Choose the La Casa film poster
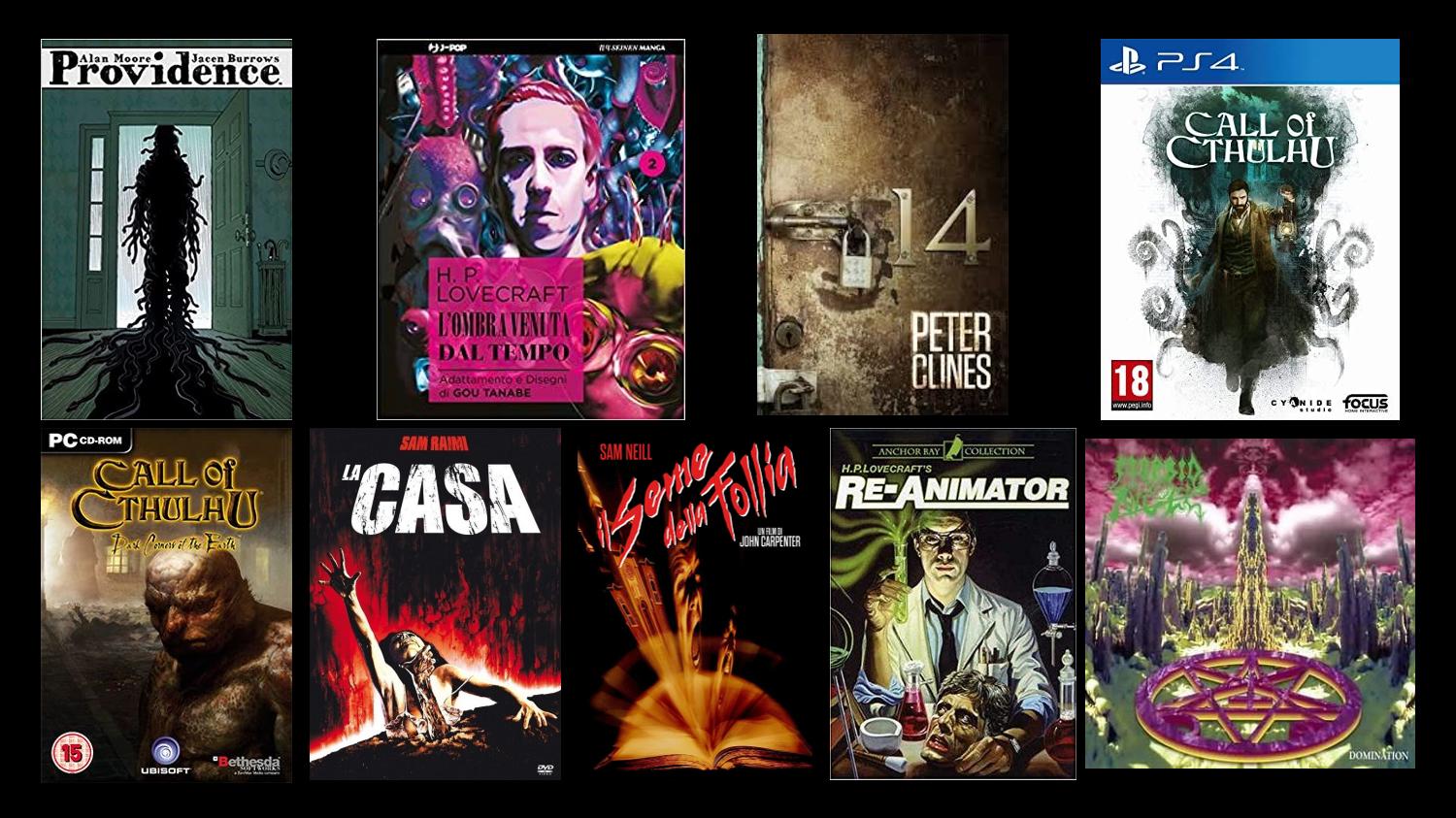 point(435,604)
